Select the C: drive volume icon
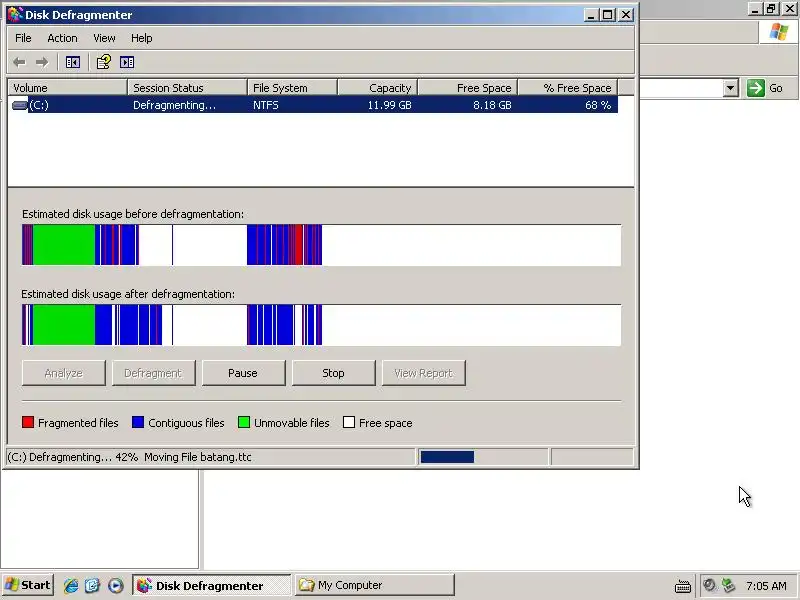800x600 pixels. click(x=19, y=105)
